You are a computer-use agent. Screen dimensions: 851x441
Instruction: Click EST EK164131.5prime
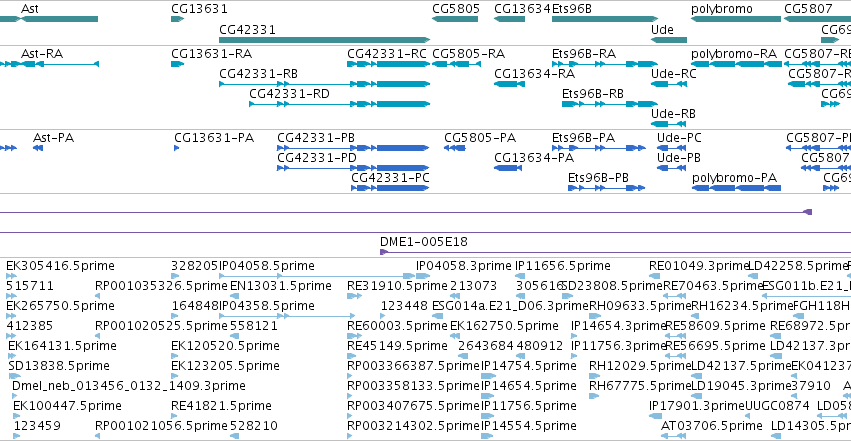coord(62,346)
